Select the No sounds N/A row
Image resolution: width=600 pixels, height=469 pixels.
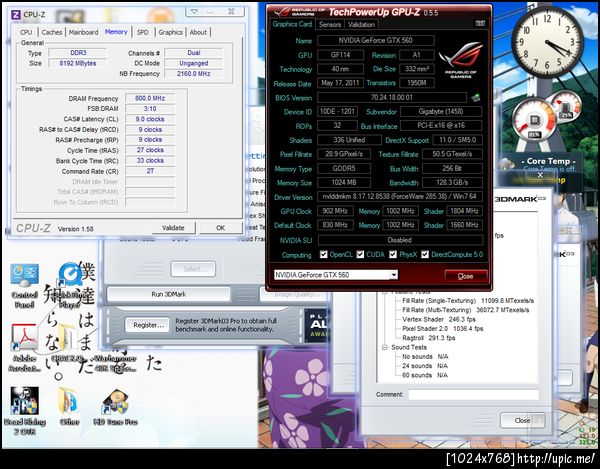tap(425, 357)
